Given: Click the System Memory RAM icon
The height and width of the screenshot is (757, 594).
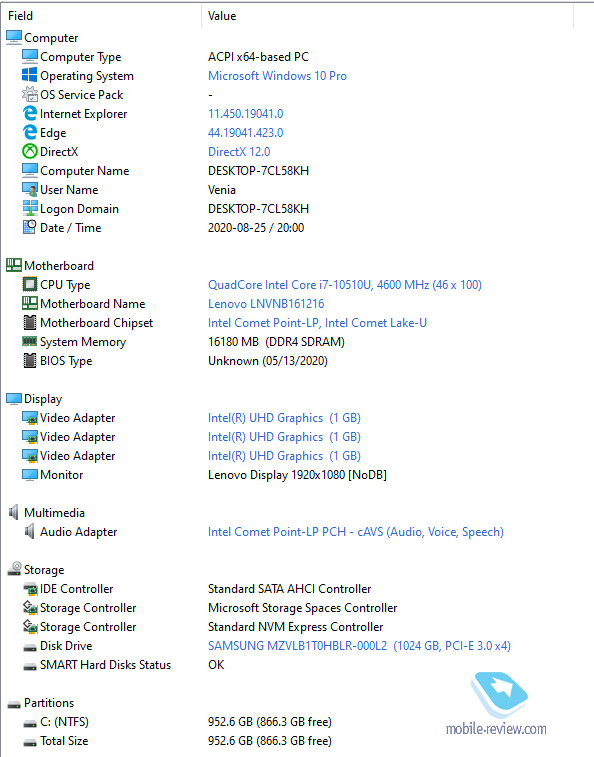Looking at the screenshot, I should (29, 341).
